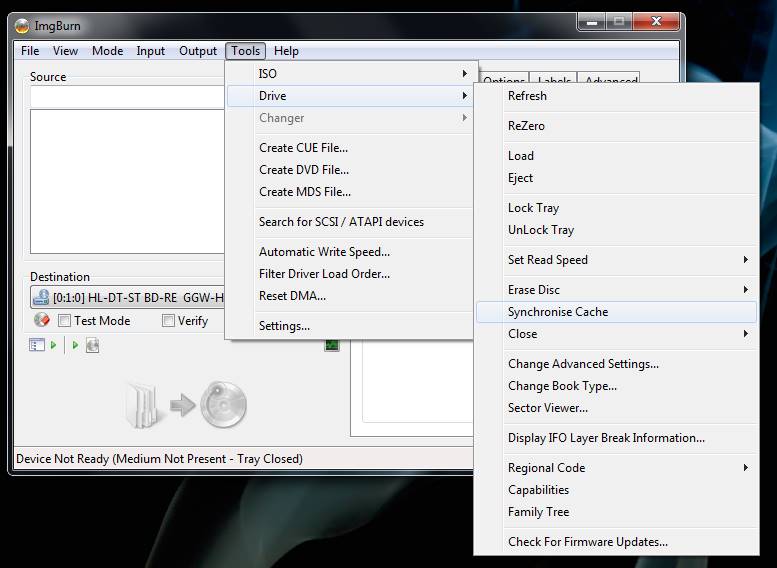Click ReZero in the Drive submenu

pos(616,126)
